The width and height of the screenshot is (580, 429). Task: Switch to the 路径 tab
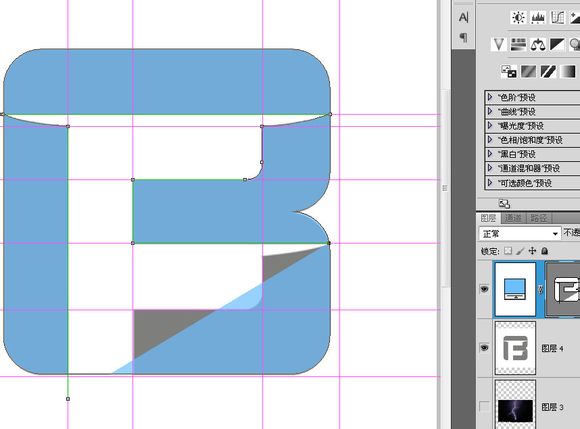click(x=539, y=218)
